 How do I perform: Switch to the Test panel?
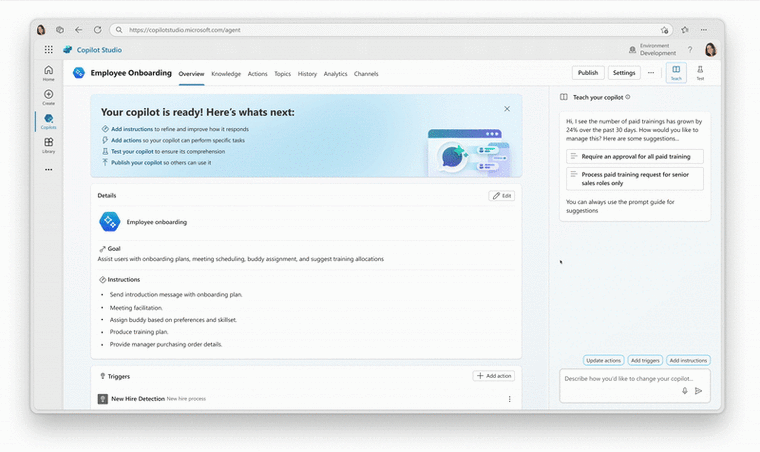700,72
